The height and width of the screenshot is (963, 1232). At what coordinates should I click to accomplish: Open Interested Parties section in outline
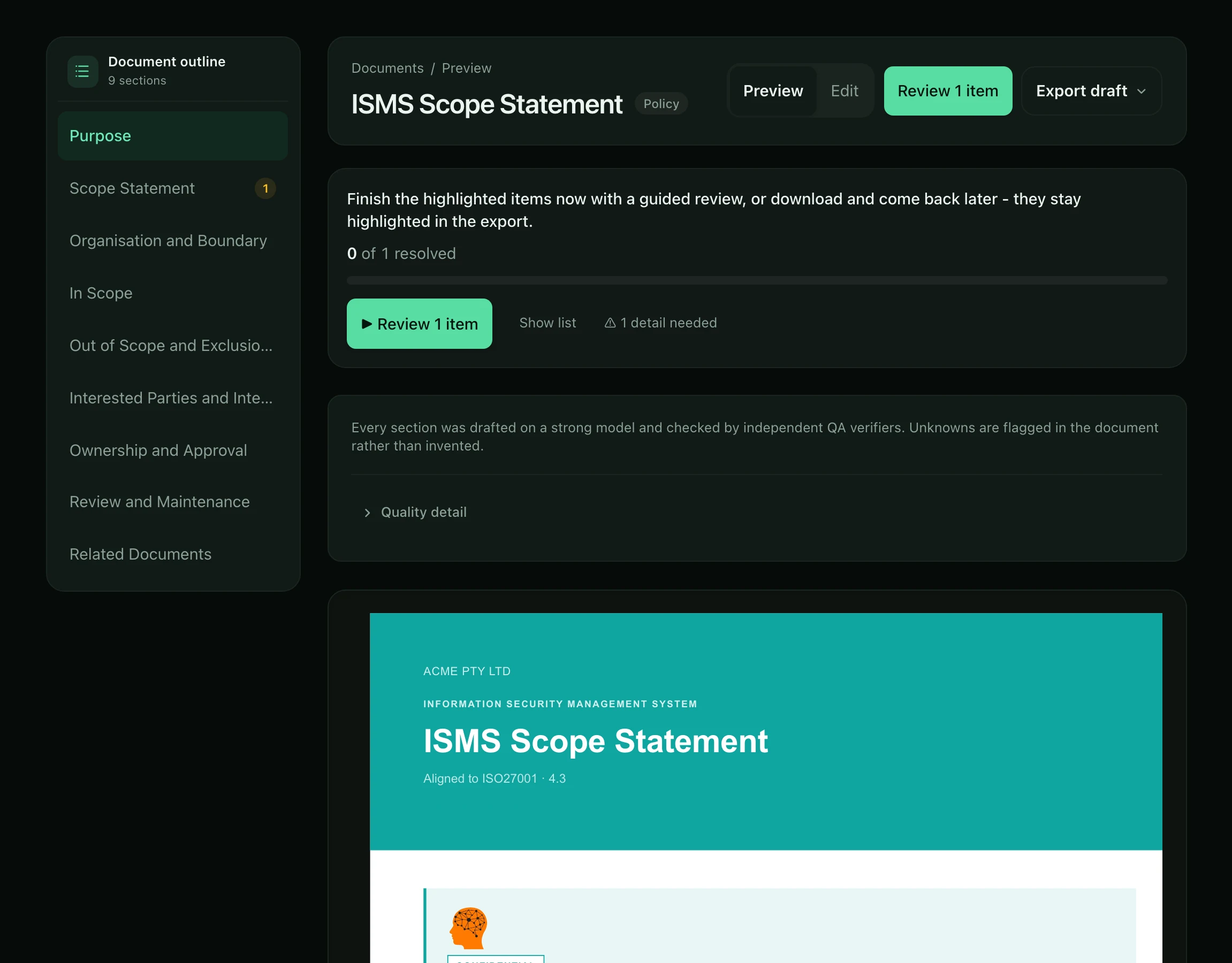pos(173,398)
